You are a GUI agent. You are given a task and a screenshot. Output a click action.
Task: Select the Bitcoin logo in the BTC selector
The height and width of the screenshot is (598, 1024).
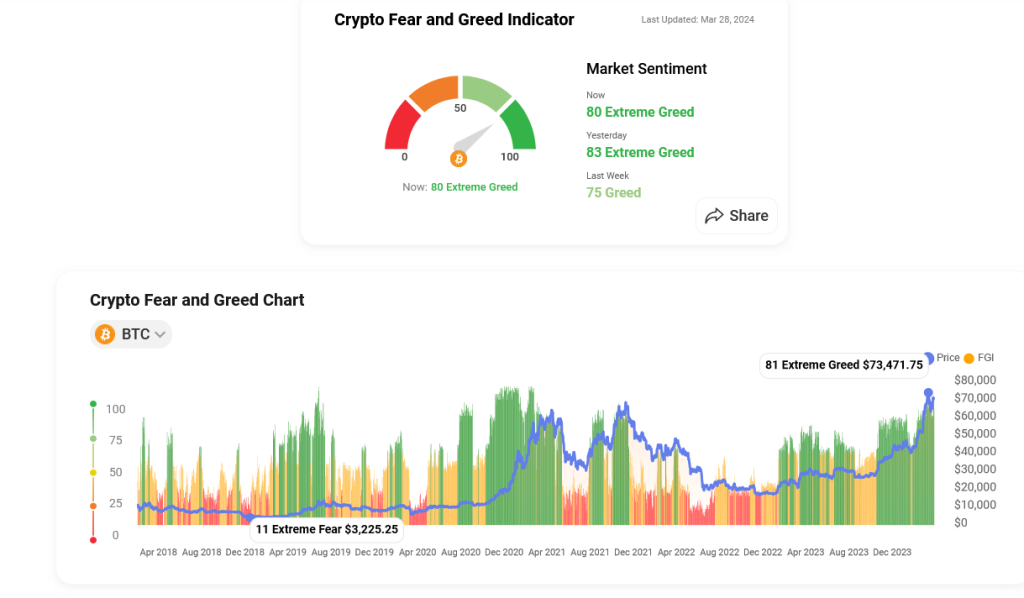[104, 334]
